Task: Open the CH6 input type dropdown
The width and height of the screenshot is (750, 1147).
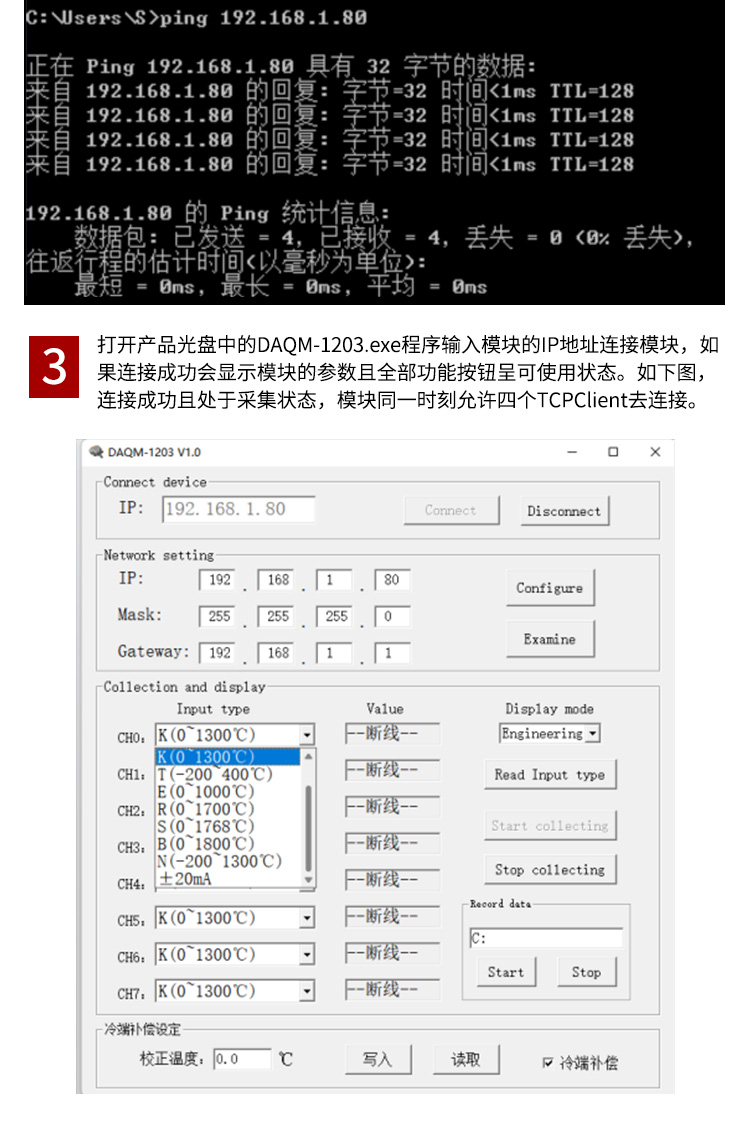Action: point(307,954)
